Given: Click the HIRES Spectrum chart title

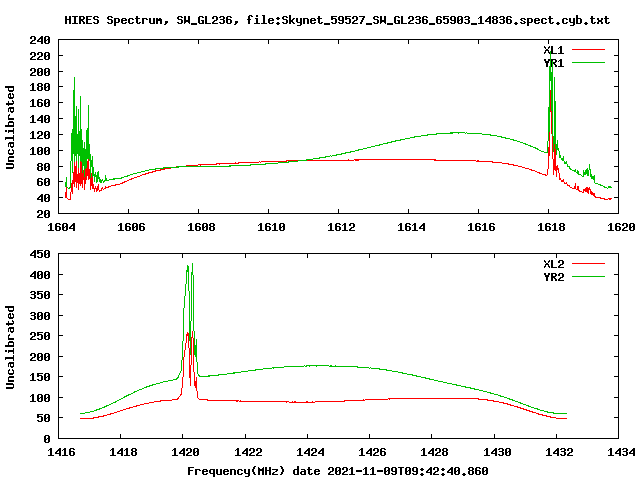Looking at the screenshot, I should coord(337,20).
